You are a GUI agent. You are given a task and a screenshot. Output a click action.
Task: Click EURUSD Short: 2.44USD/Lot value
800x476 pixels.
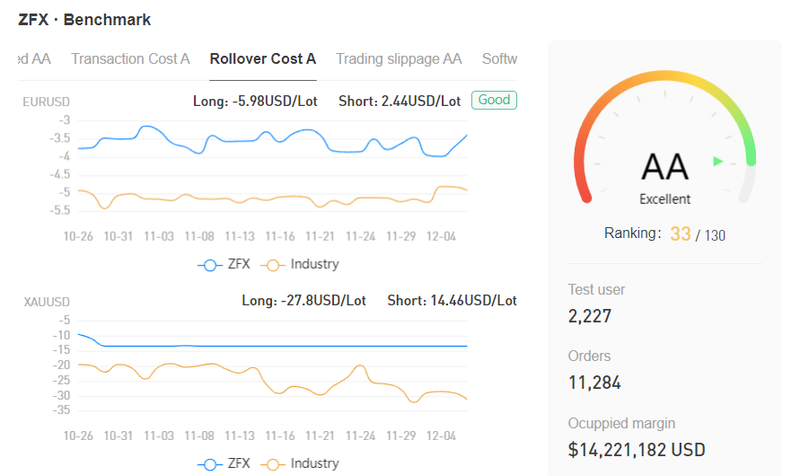click(x=399, y=101)
